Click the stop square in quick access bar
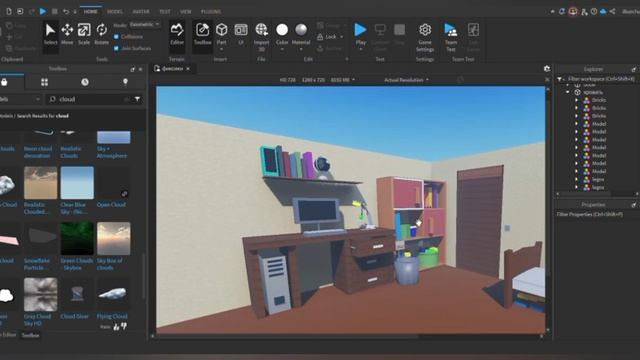 (54, 11)
